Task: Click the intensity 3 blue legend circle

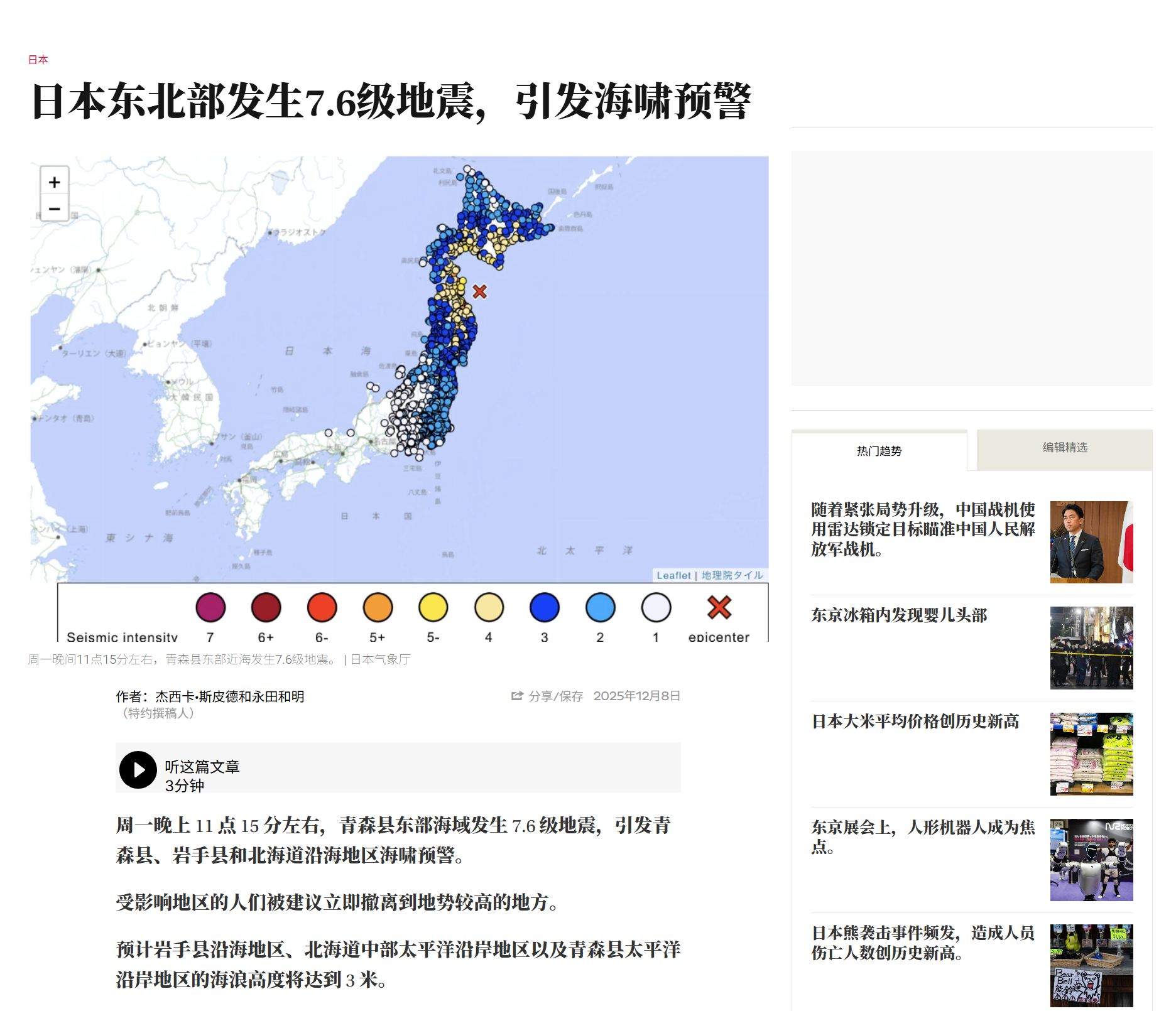Action: pyautogui.click(x=544, y=607)
